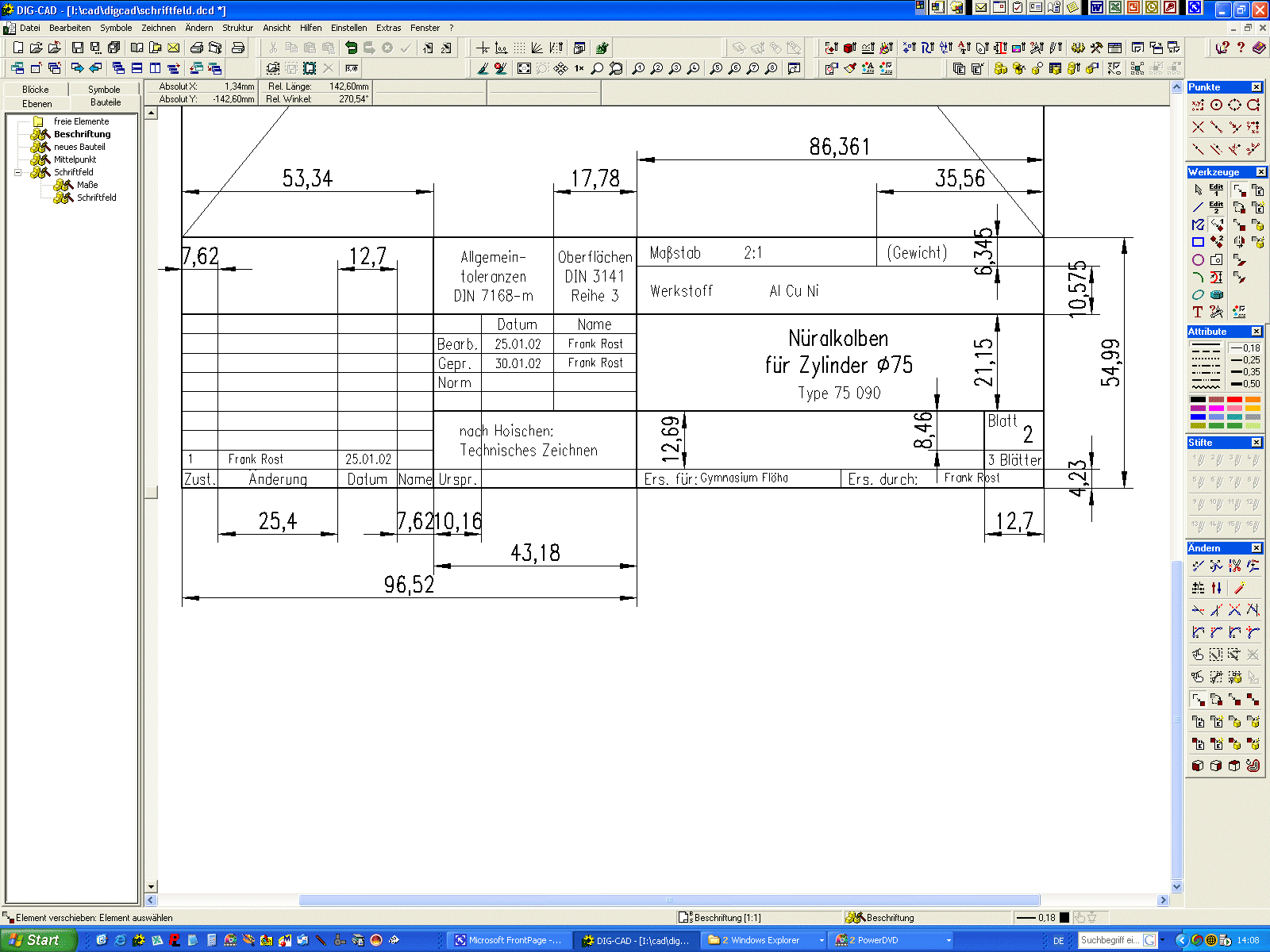1270x952 pixels.
Task: Choose the line drawing tool
Action: click(x=1198, y=207)
